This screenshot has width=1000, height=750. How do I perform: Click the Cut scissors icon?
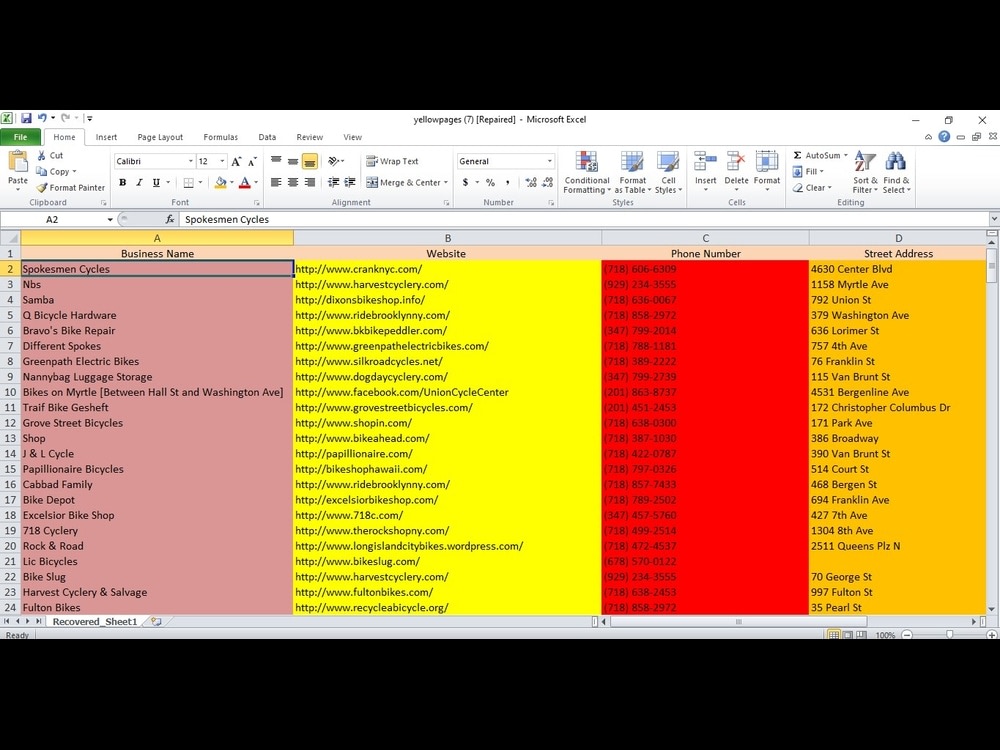tap(41, 156)
